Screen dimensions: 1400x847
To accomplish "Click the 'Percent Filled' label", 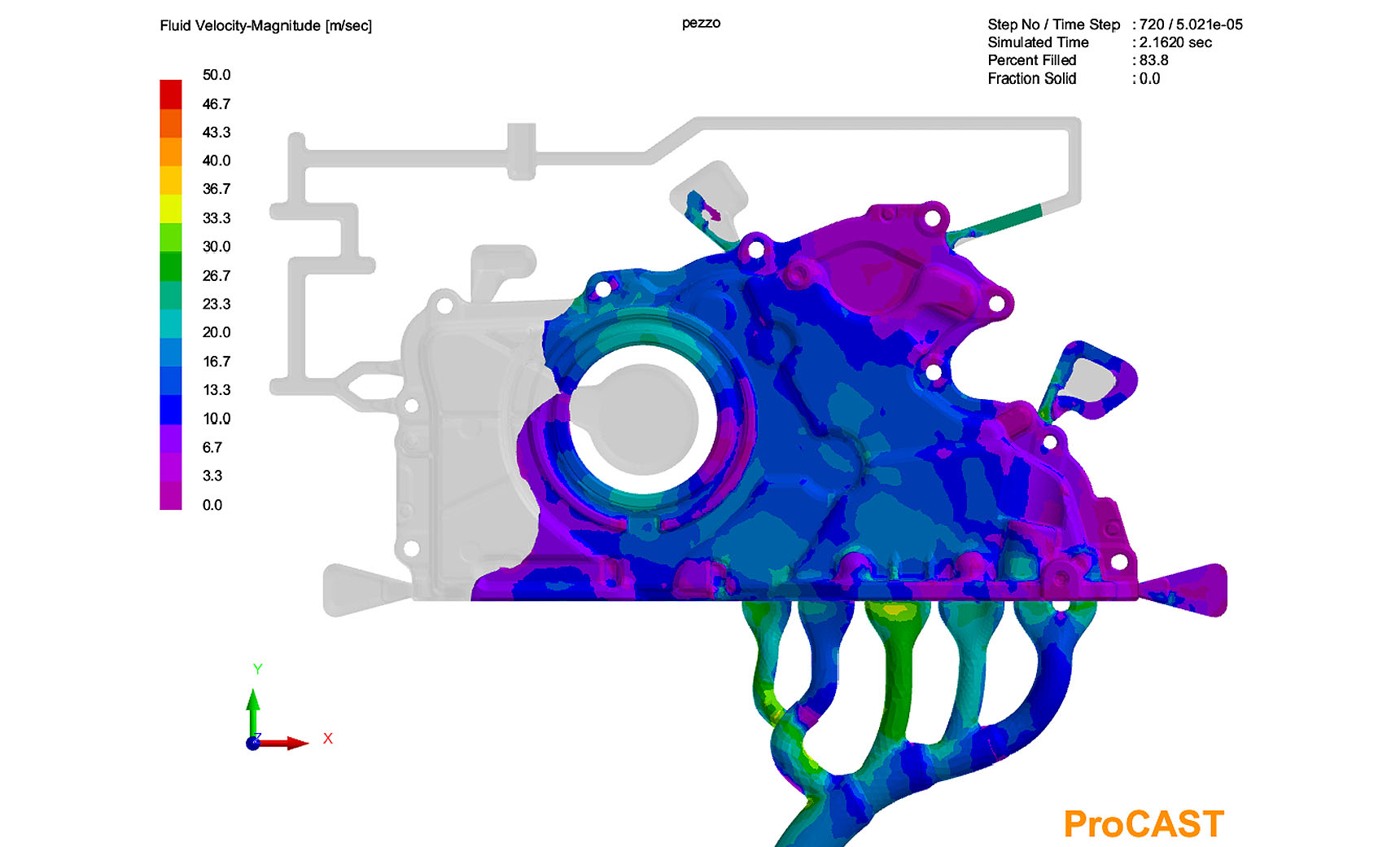I will point(1032,60).
